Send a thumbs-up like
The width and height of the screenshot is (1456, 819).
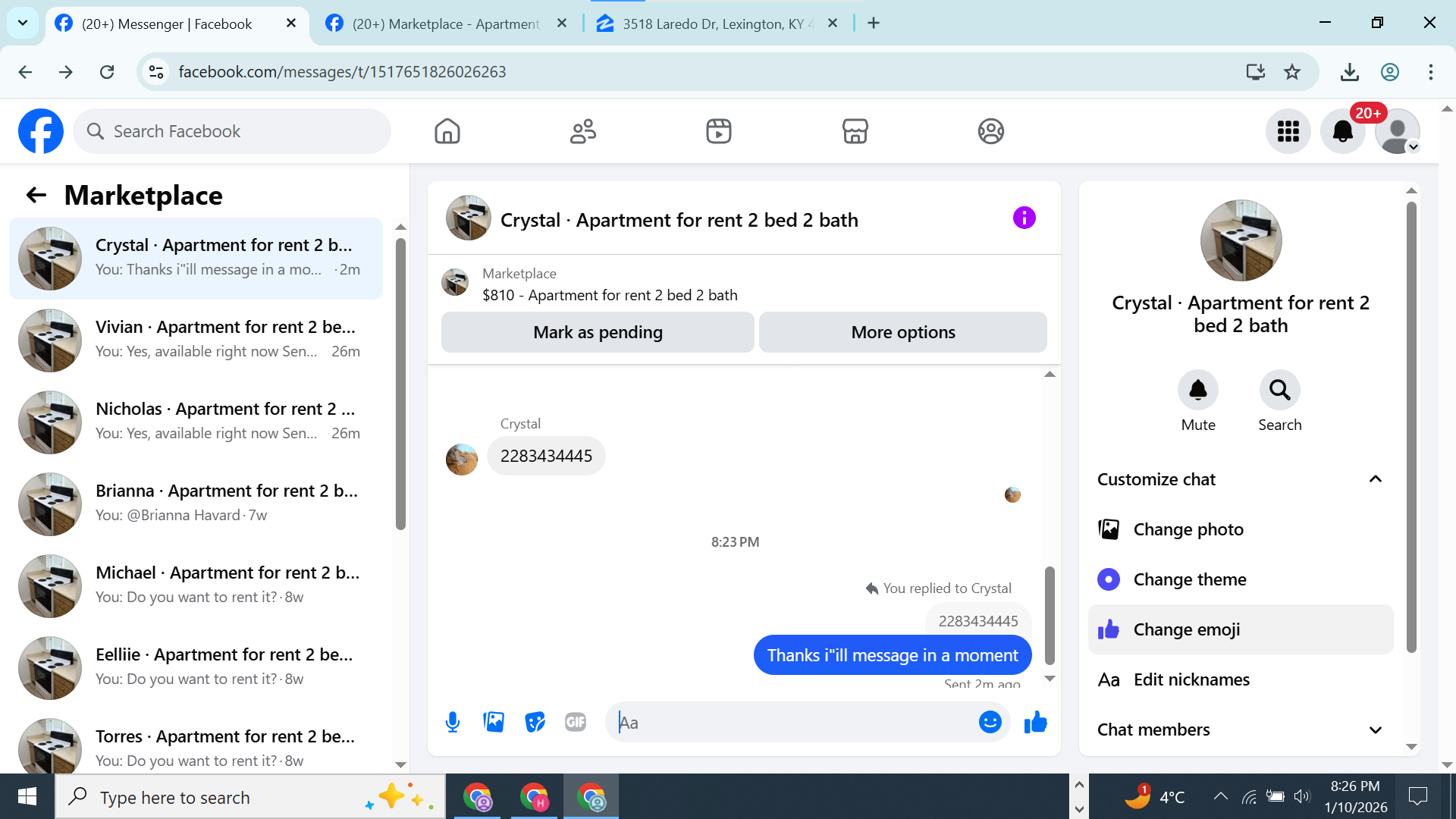pos(1035,722)
